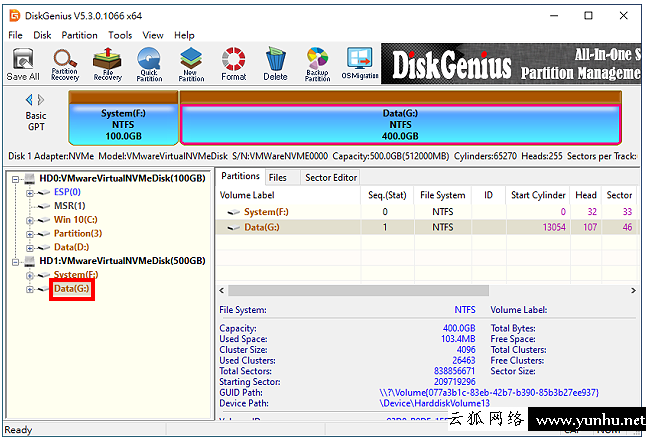Collapse the HD0 disk tree node

(x=16, y=180)
